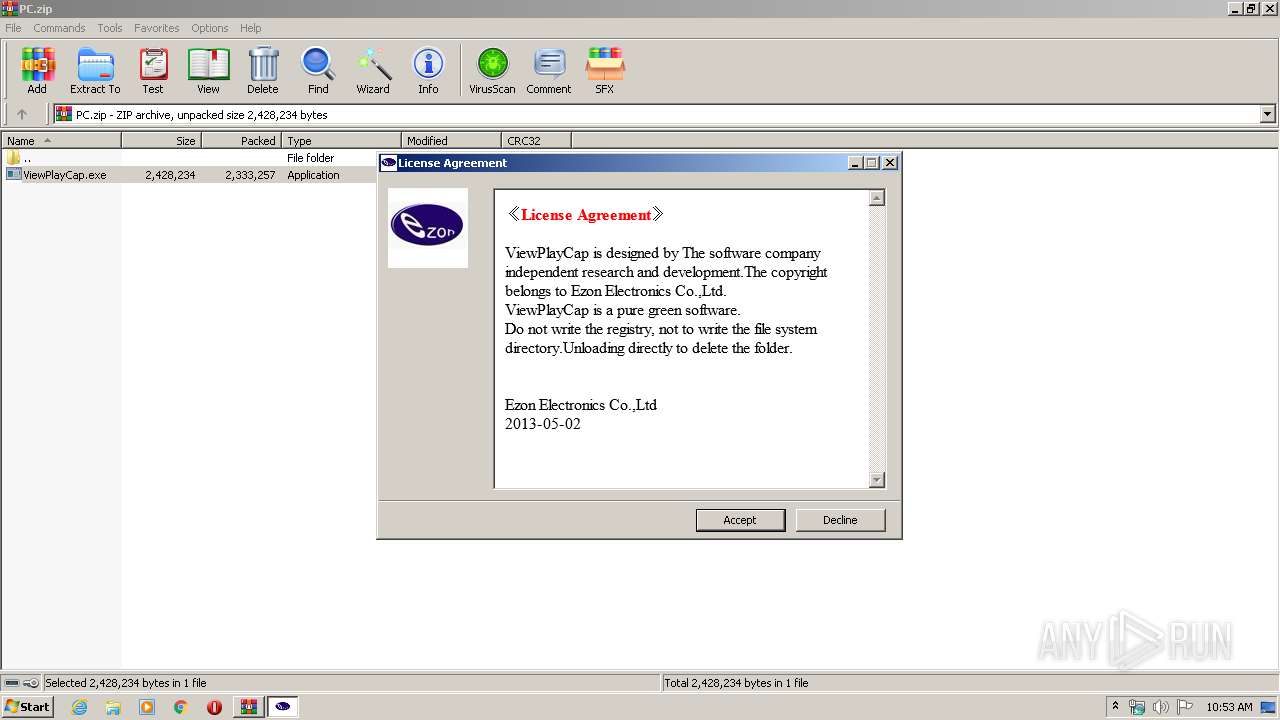Go up one folder level arrow
The width and height of the screenshot is (1280, 720).
point(22,114)
